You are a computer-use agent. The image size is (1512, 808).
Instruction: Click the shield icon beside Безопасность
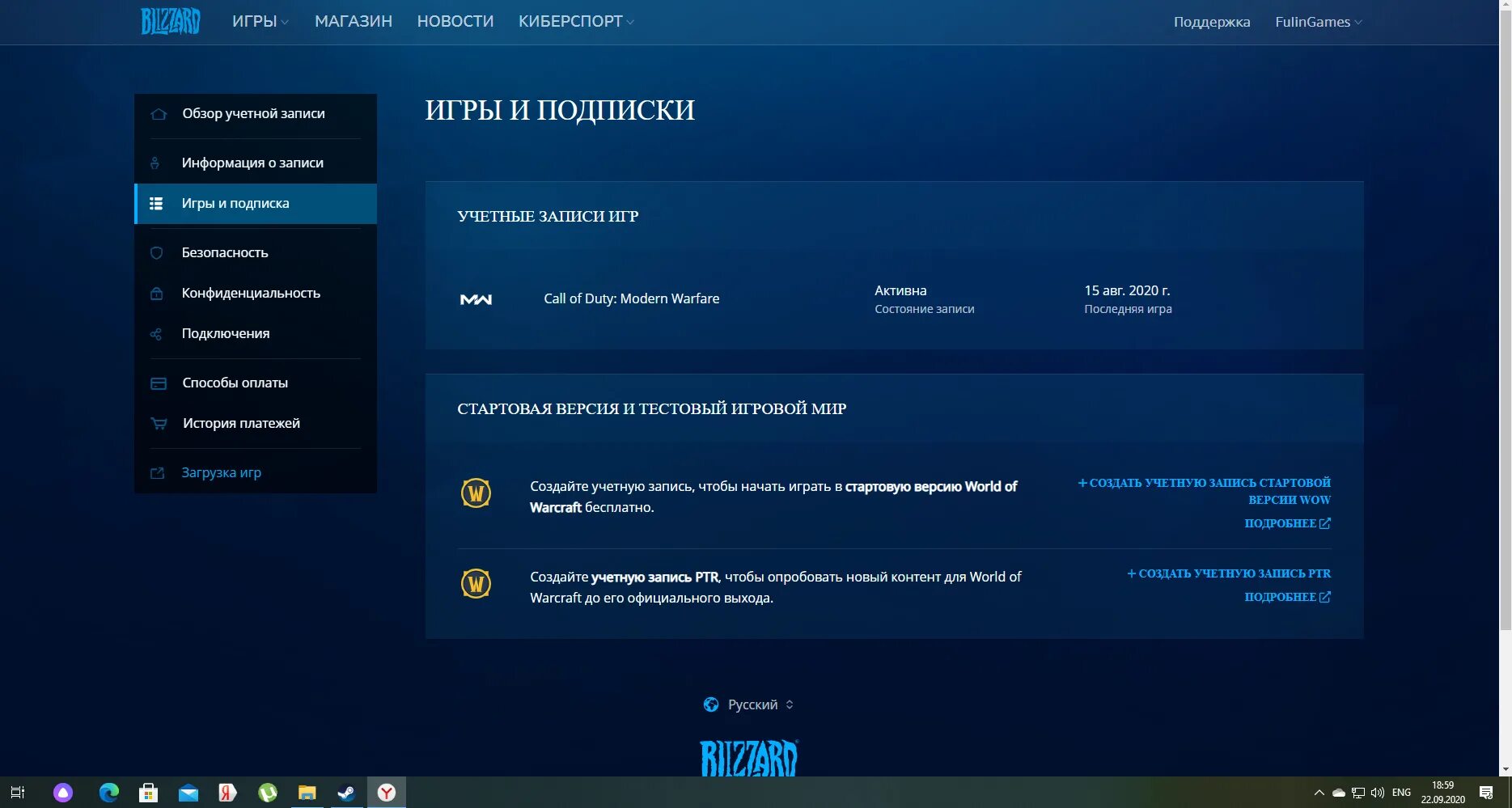pos(157,253)
